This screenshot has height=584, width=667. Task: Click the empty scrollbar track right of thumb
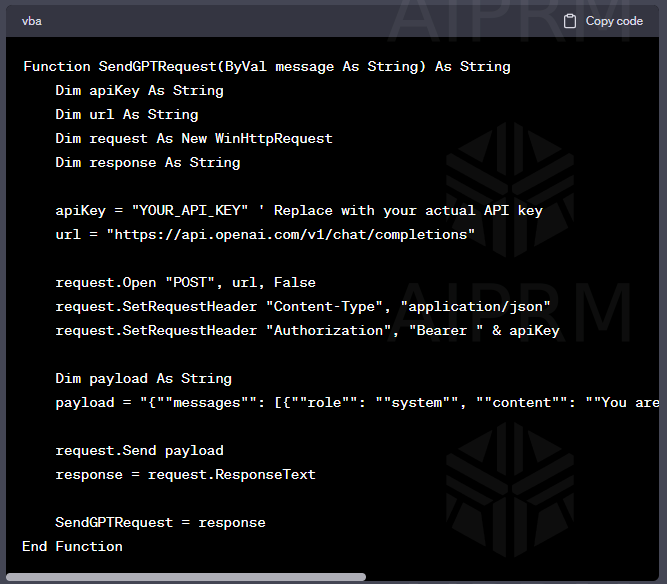[x=515, y=577]
